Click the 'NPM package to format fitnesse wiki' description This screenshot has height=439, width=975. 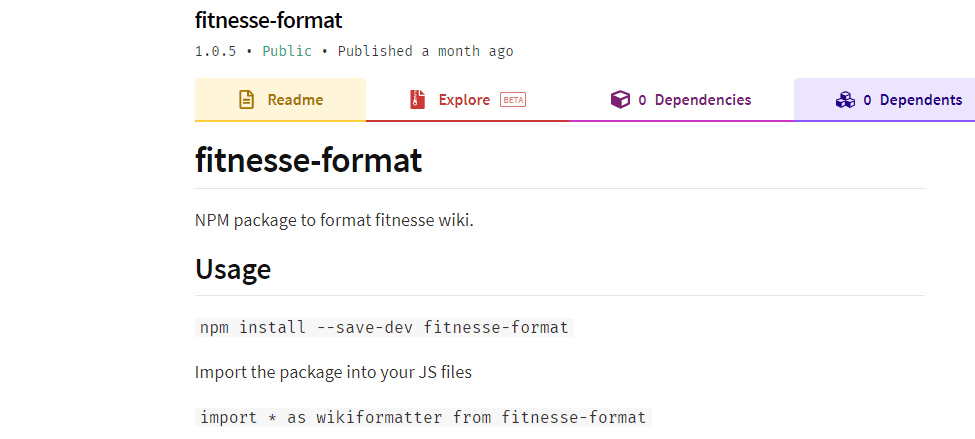point(334,221)
